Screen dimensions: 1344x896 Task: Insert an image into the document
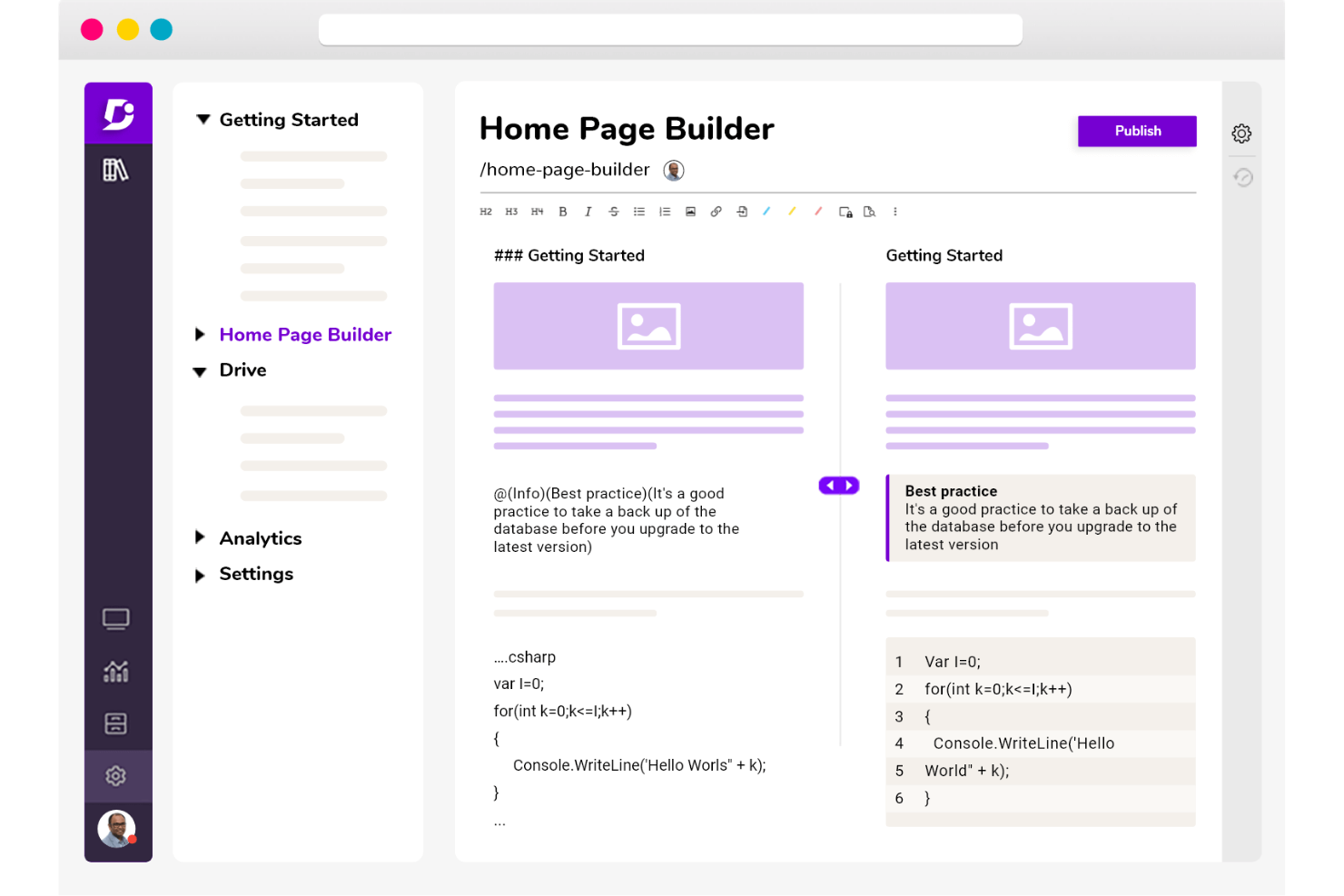690,212
